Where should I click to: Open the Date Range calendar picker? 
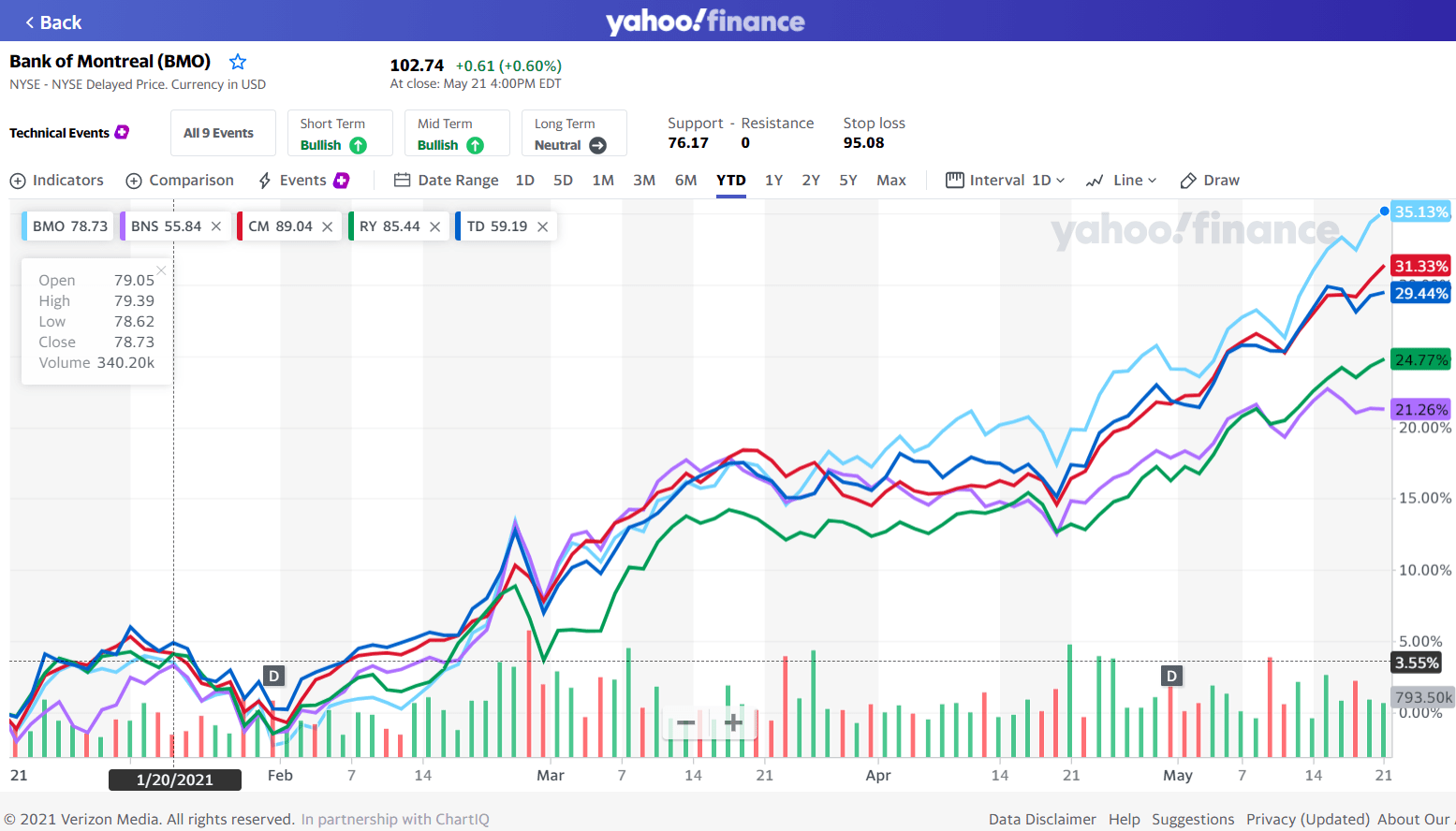coord(446,181)
